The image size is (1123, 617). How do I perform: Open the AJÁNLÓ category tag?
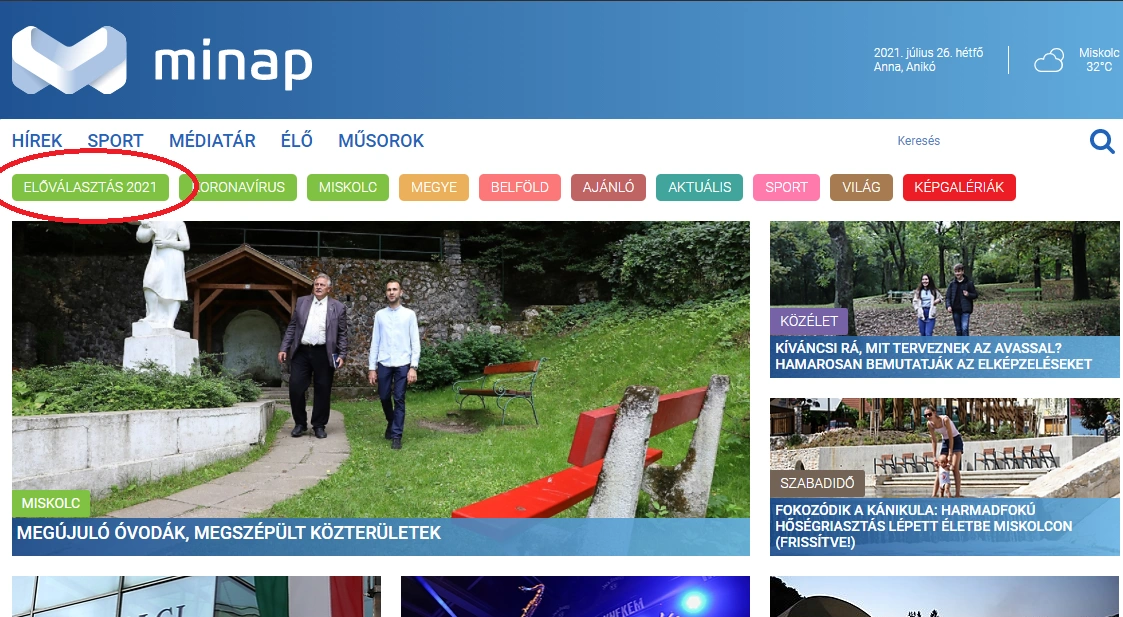pos(608,187)
